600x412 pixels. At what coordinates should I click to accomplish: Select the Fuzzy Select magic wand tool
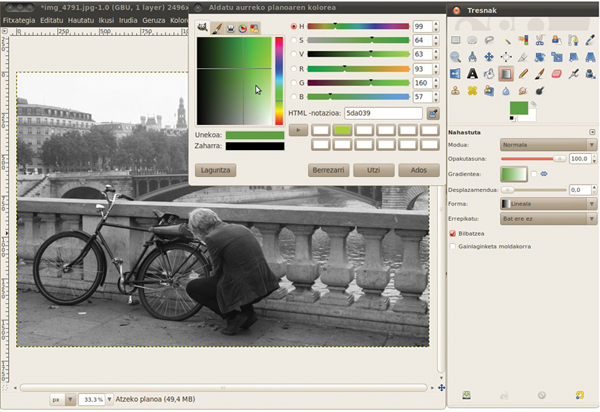tap(506, 40)
